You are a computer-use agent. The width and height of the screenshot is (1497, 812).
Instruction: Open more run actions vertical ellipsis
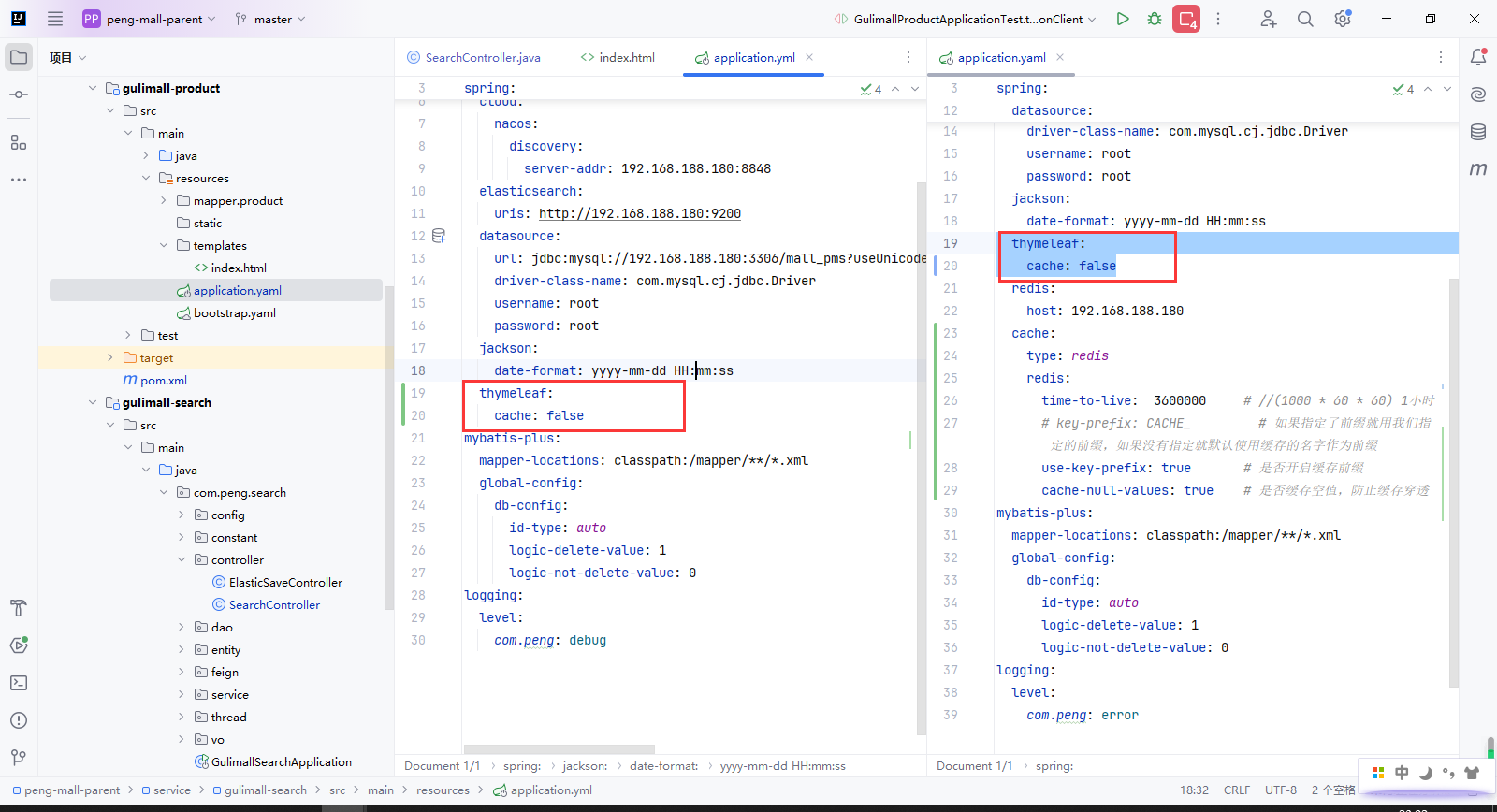1218,19
